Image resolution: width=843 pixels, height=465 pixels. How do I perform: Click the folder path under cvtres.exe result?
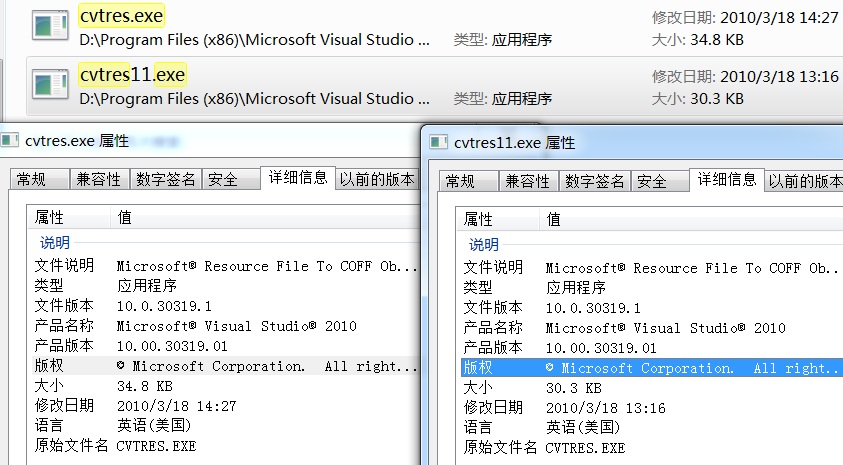click(254, 40)
